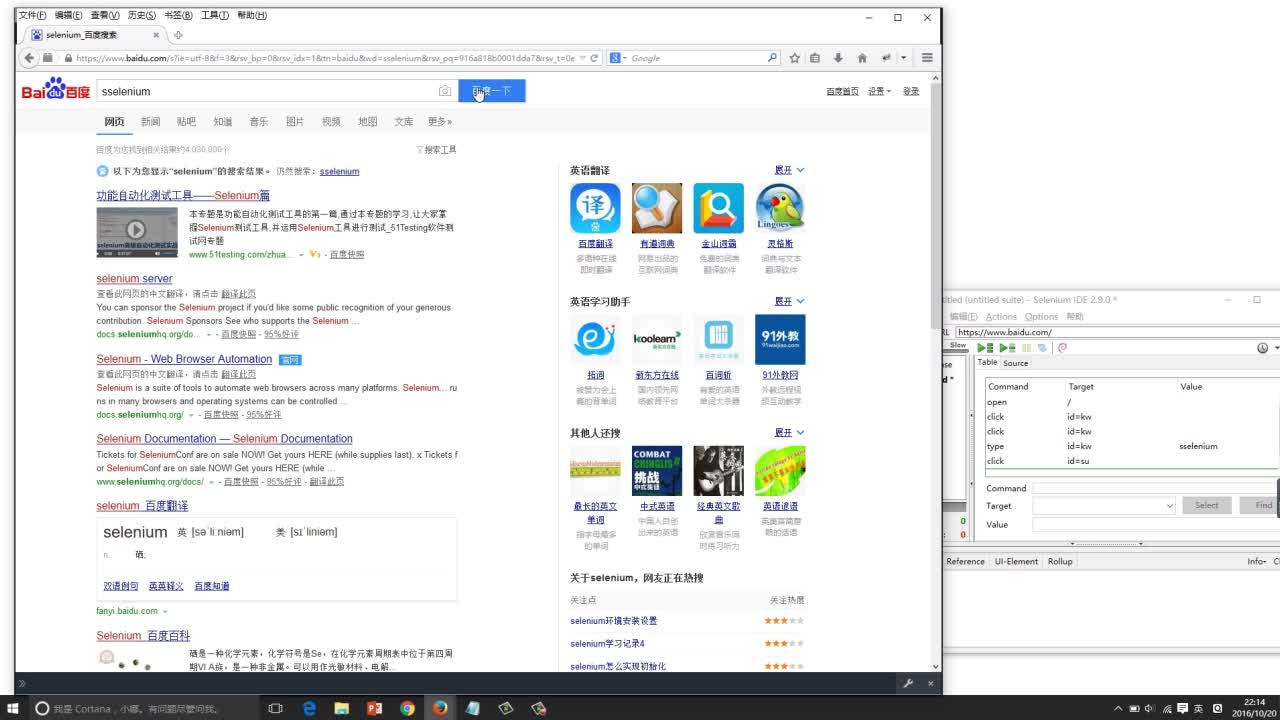Viewport: 1280px width, 720px height.
Task: Select the 图片 search tab
Action: point(295,121)
